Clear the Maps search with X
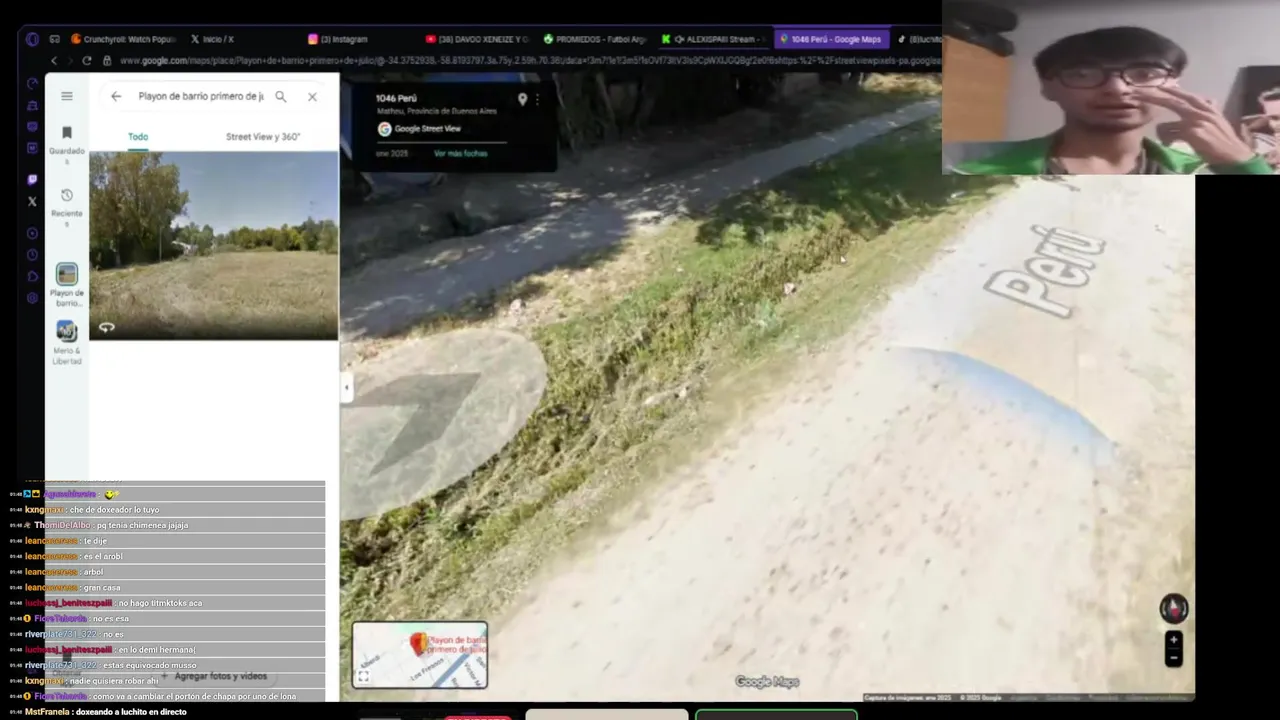Viewport: 1280px width, 720px height. coord(312,96)
